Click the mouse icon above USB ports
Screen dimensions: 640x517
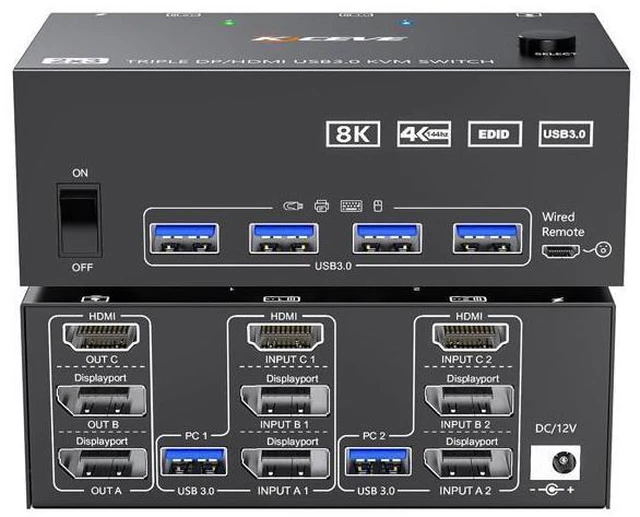378,206
